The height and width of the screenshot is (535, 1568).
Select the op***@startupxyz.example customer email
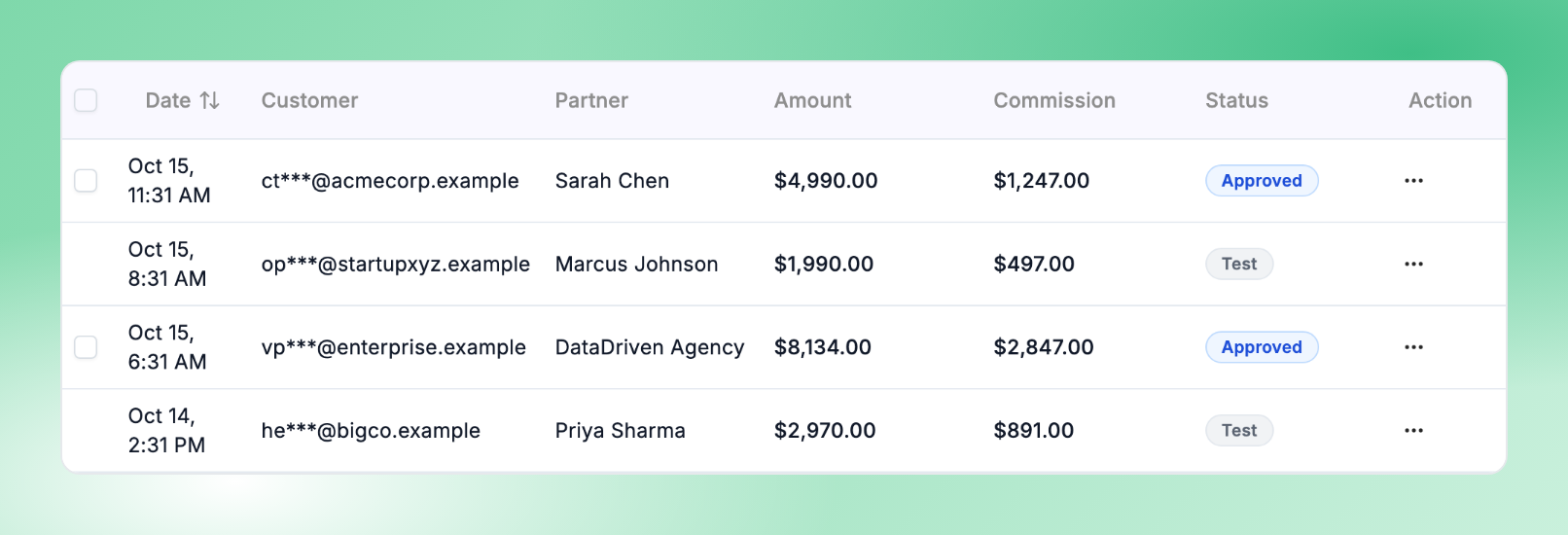pyautogui.click(x=396, y=265)
